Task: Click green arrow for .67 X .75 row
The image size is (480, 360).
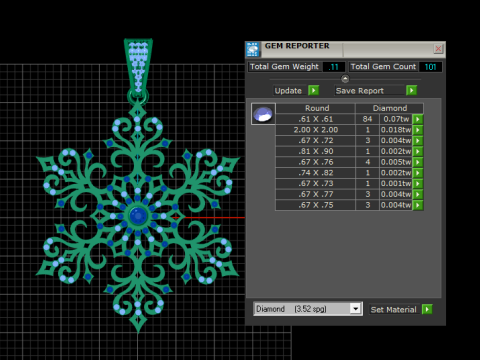Action: 418,205
